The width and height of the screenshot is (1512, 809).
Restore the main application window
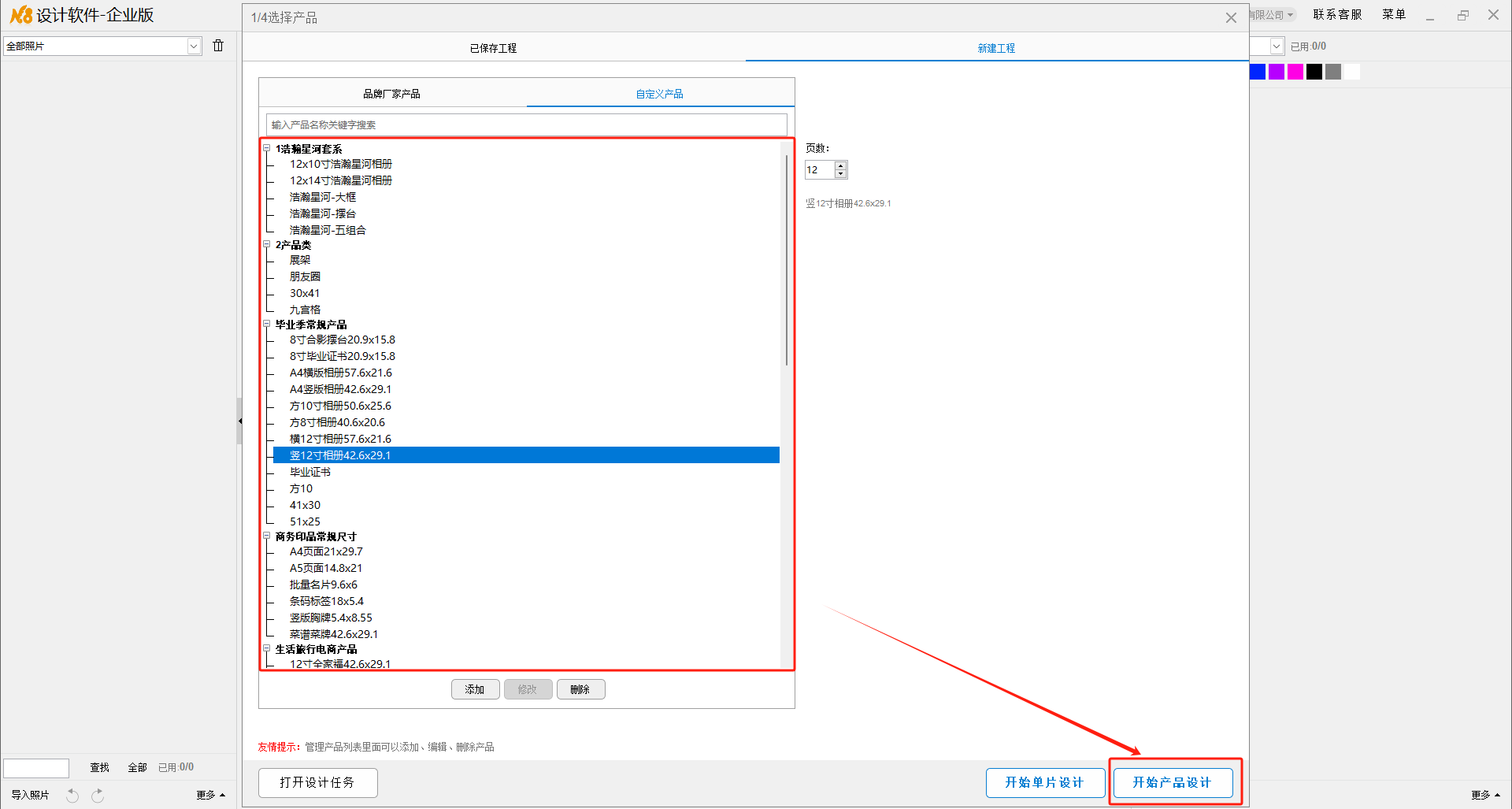click(1462, 15)
